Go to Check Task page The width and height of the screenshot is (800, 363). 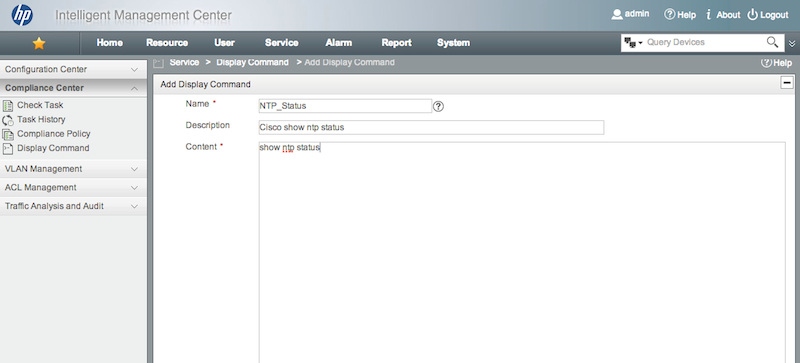click(40, 105)
